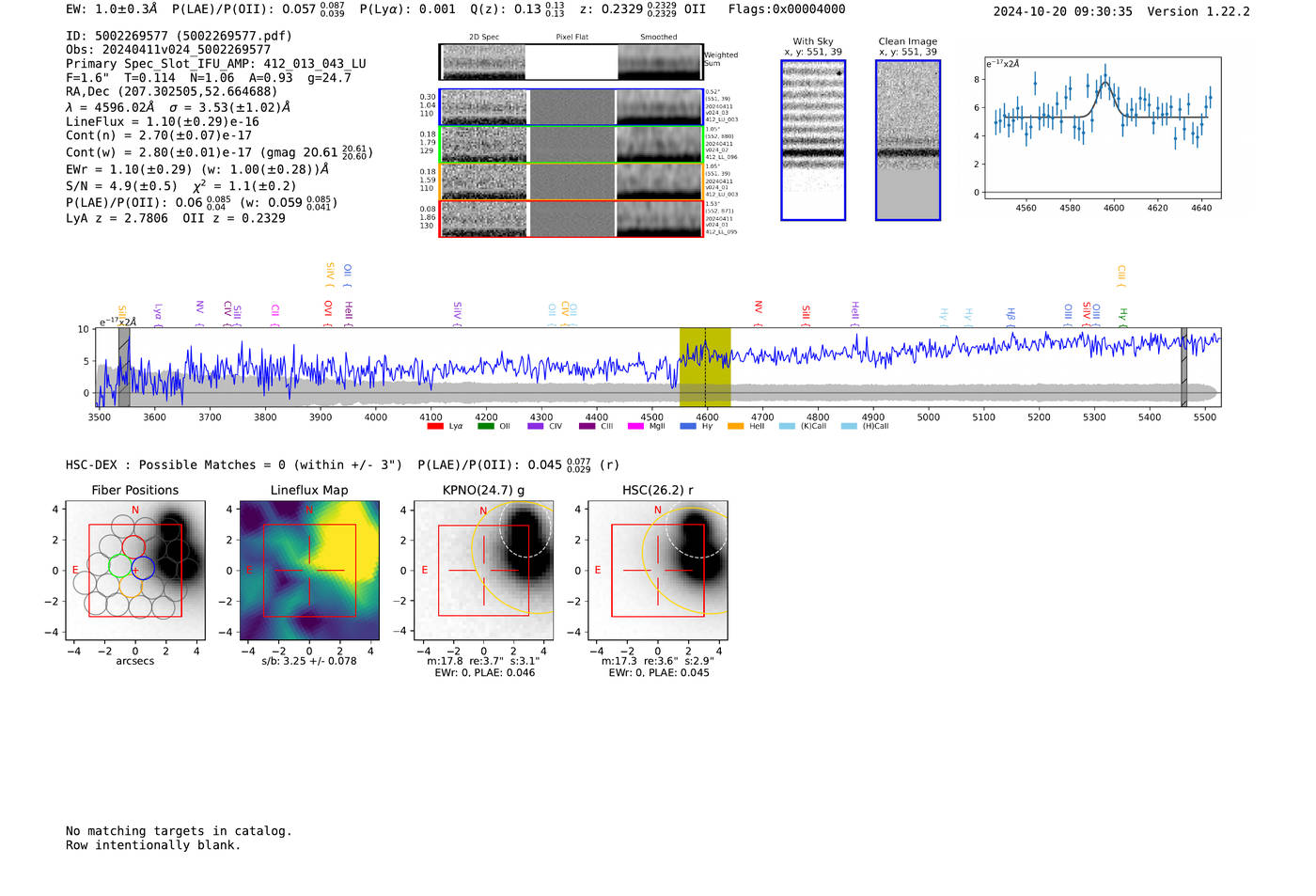Click the 'Flags:0x00004000' header text
Image resolution: width=1316 pixels, height=896 pixels.
[787, 9]
